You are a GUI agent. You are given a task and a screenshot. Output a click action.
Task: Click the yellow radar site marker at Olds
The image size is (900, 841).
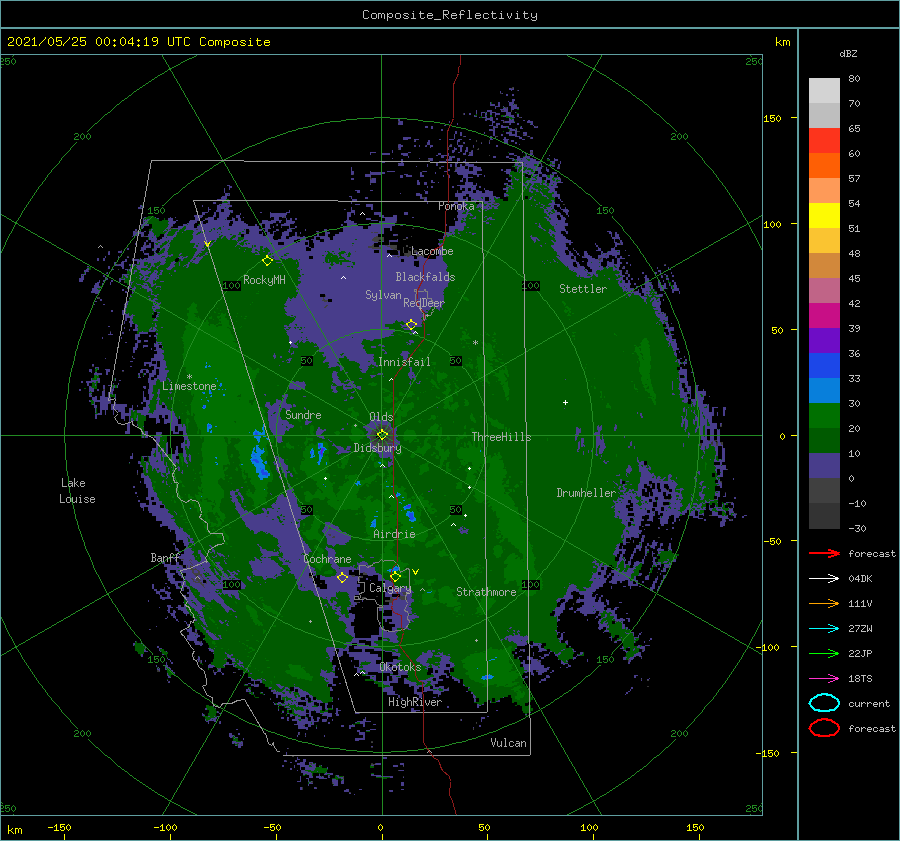click(382, 435)
